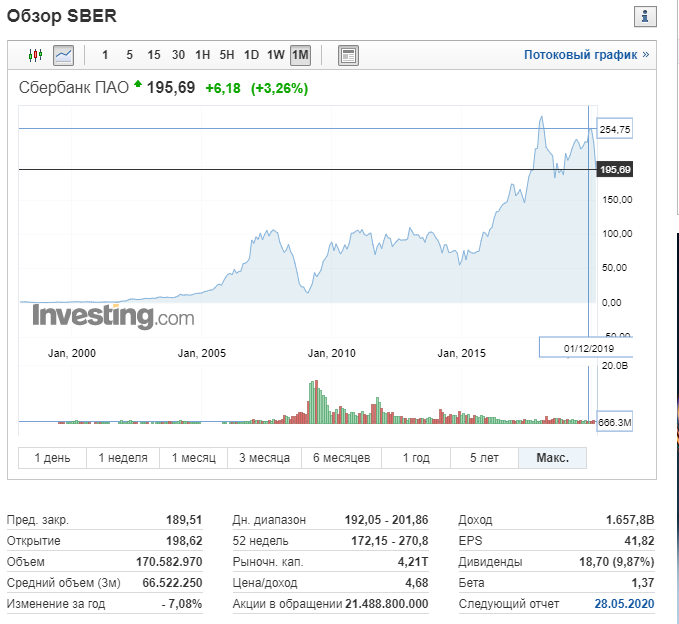Select the Макс. range tab
Image resolution: width=679 pixels, height=624 pixels.
tap(553, 458)
